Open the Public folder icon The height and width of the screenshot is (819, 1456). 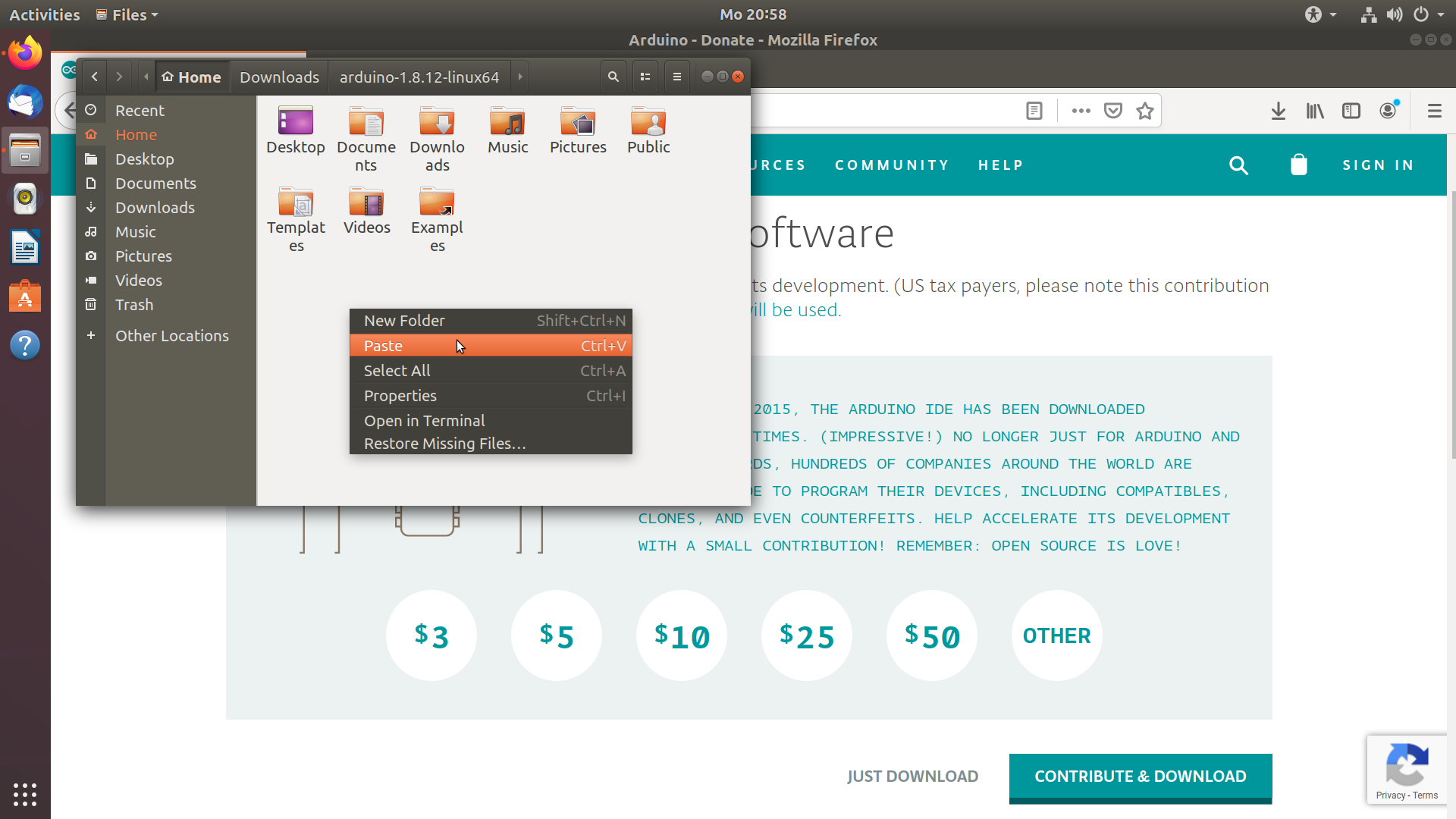648,121
